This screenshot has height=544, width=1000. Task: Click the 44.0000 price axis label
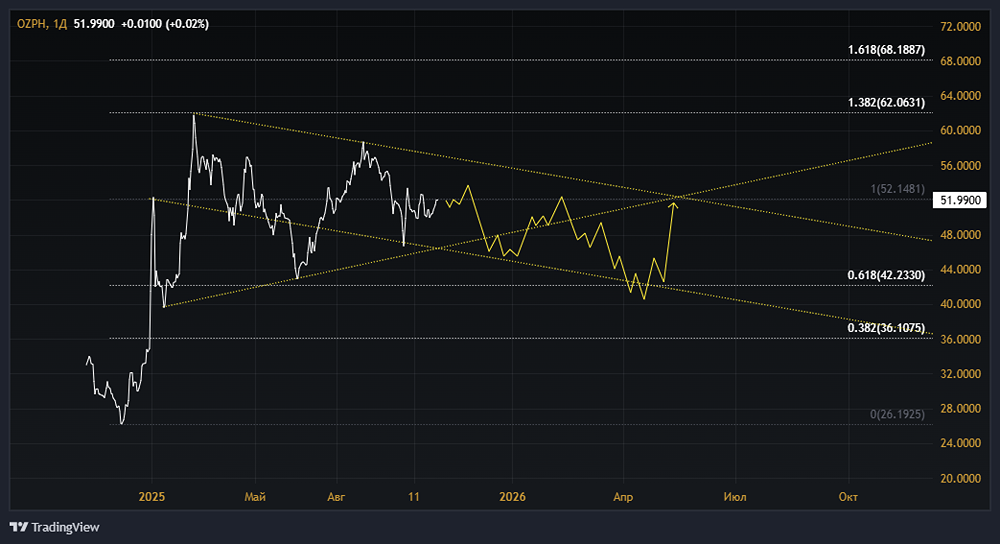click(960, 269)
